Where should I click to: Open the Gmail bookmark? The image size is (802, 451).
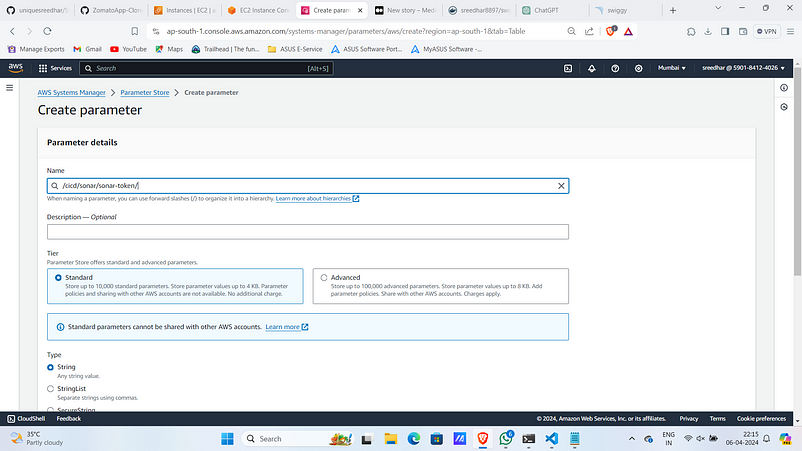click(87, 49)
